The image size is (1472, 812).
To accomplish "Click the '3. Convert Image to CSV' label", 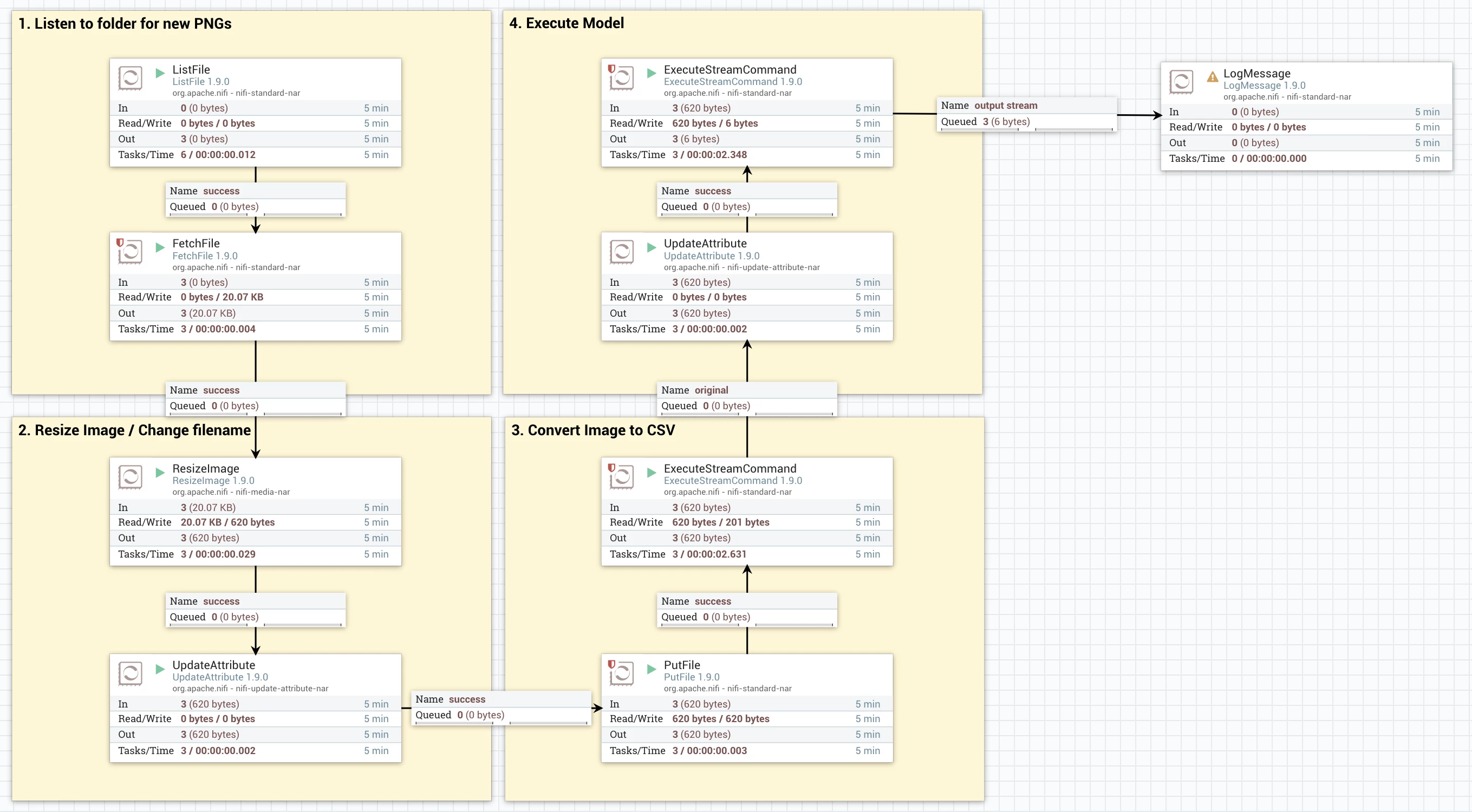I will click(592, 430).
